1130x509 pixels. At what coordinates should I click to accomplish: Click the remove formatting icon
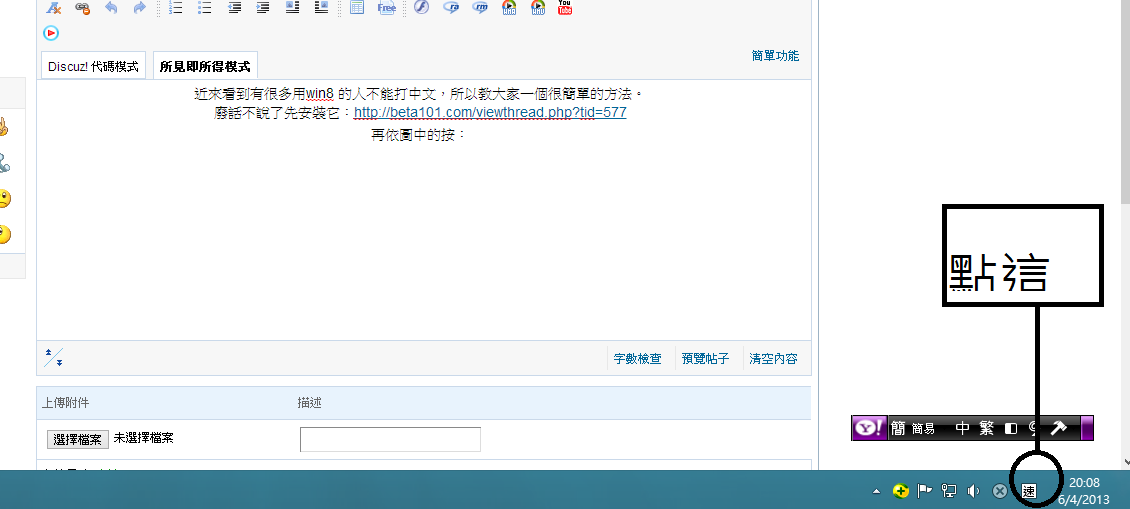(54, 8)
